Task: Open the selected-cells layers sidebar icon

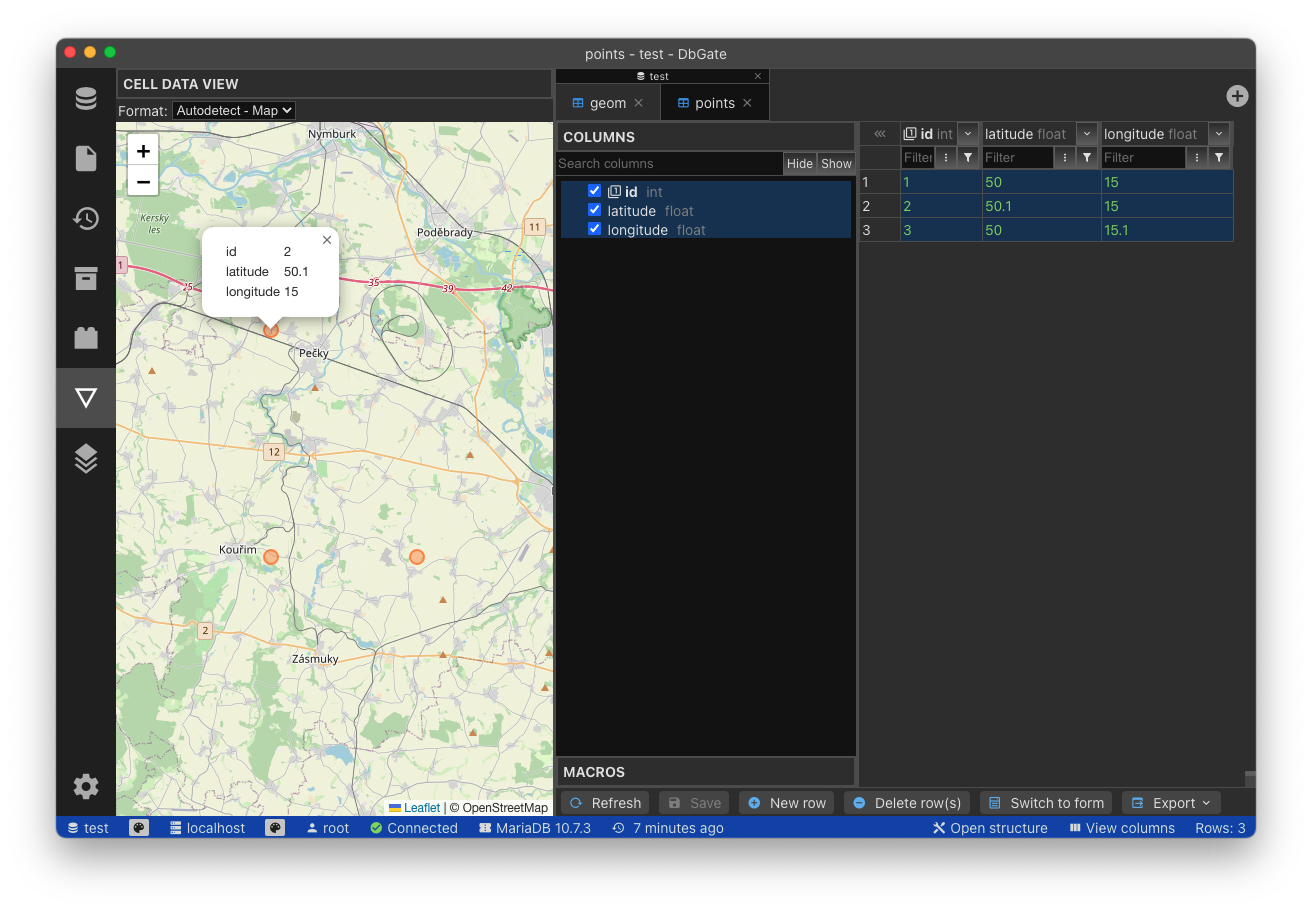Action: 86,458
